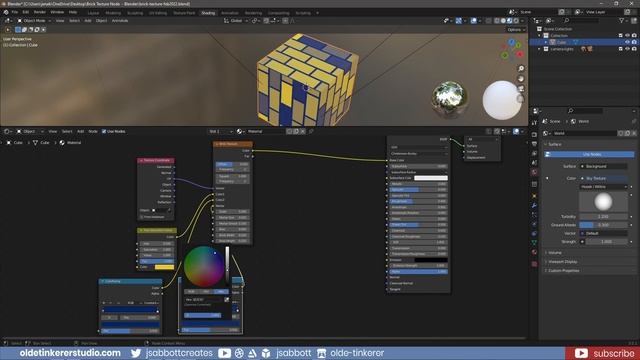Screen dimensions: 640x360
Task: Toggle viewport visibility of Collection in outliner
Action: click(x=627, y=36)
